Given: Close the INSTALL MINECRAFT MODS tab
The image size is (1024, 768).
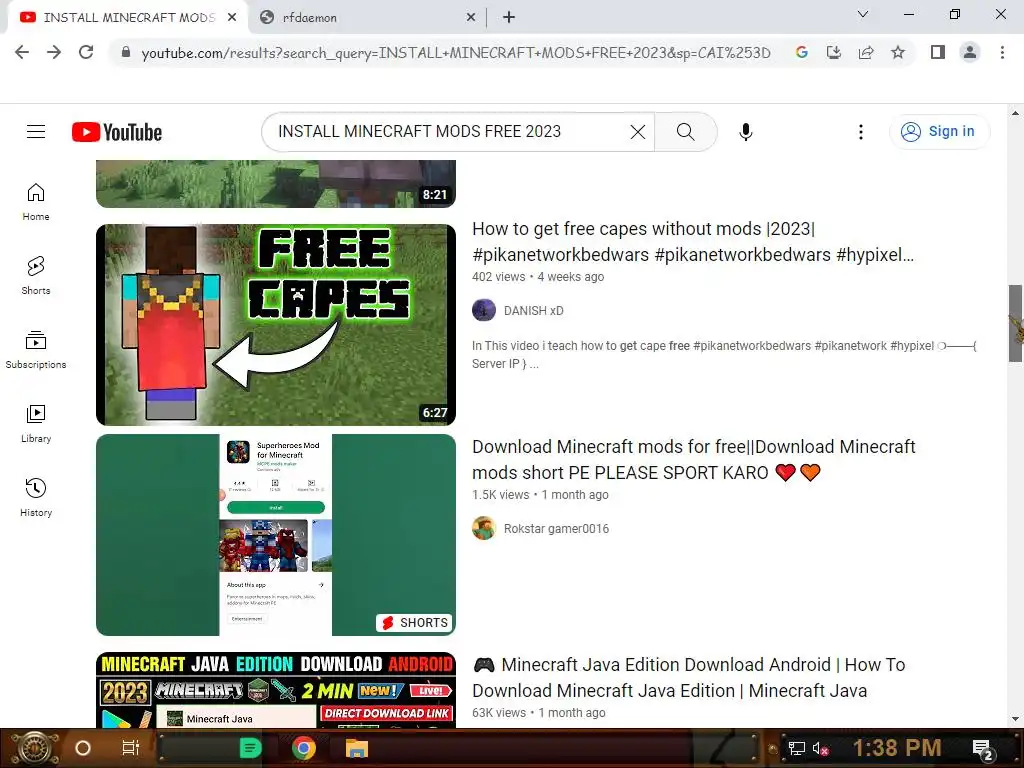Looking at the screenshot, I should [232, 18].
